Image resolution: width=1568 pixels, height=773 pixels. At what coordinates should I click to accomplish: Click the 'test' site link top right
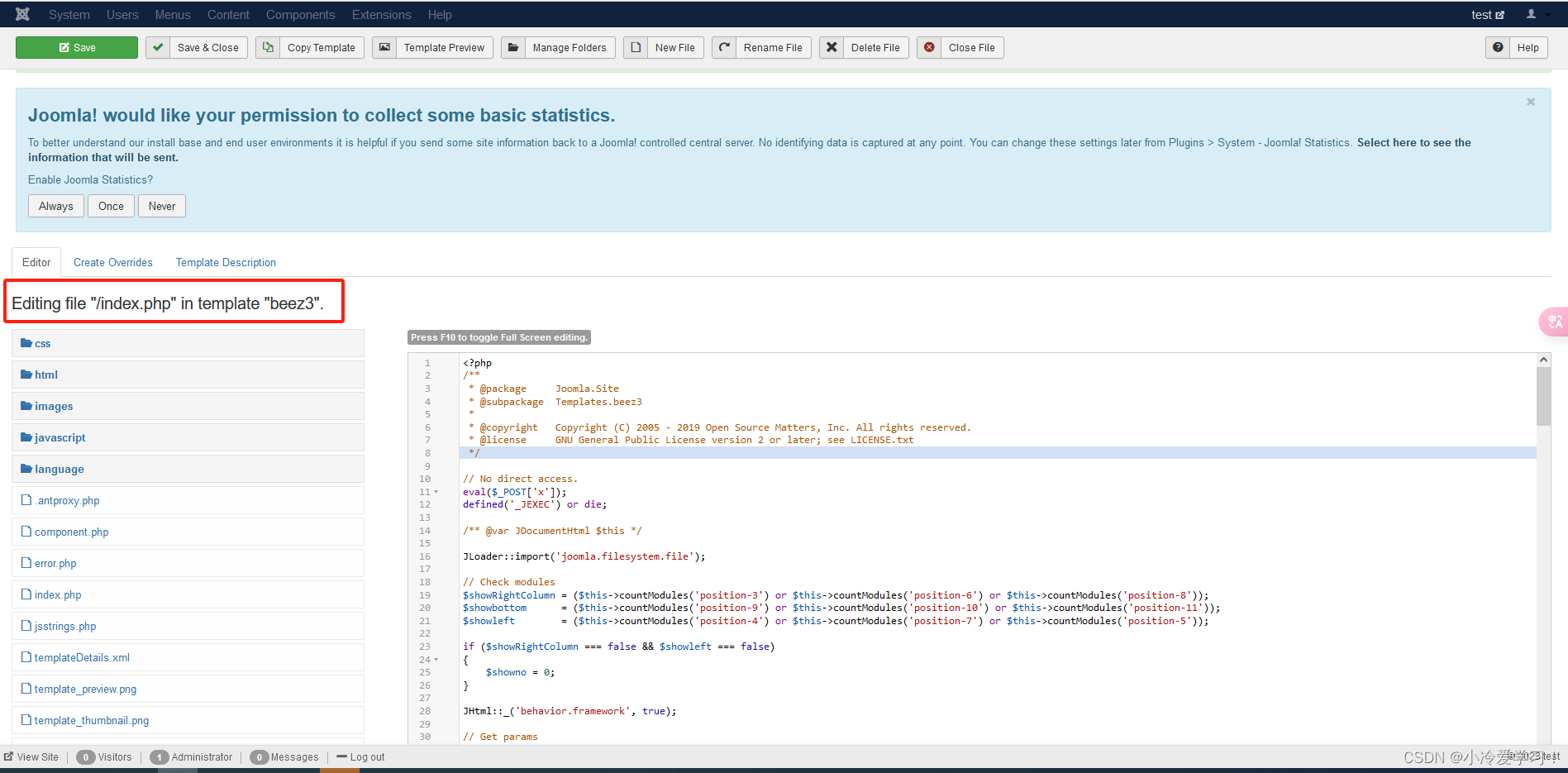point(1488,14)
